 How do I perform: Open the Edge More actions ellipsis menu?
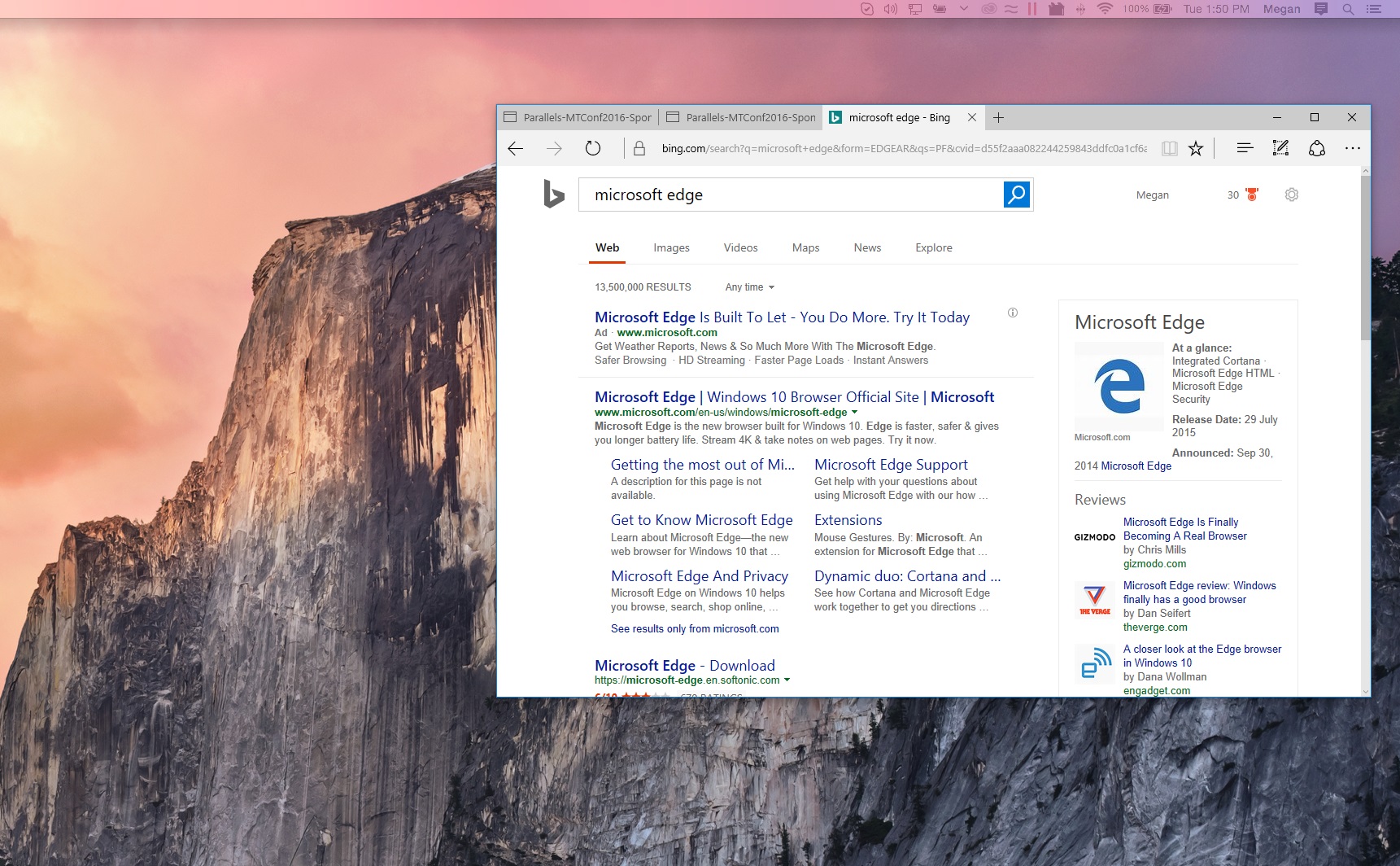click(1352, 148)
